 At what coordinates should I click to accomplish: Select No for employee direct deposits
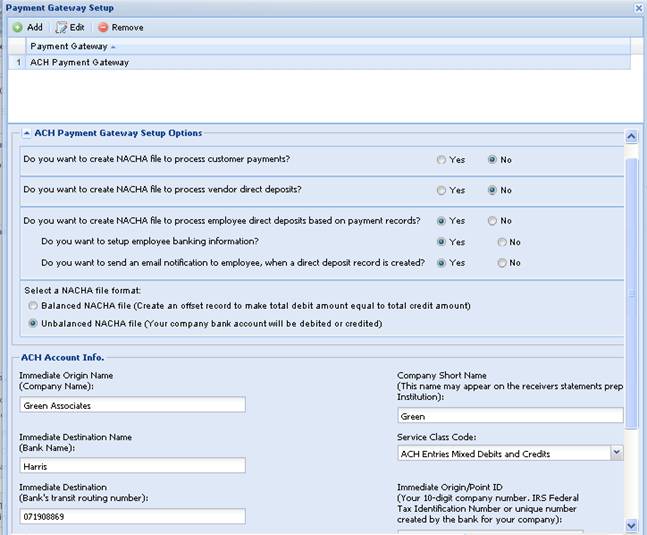pos(492,221)
